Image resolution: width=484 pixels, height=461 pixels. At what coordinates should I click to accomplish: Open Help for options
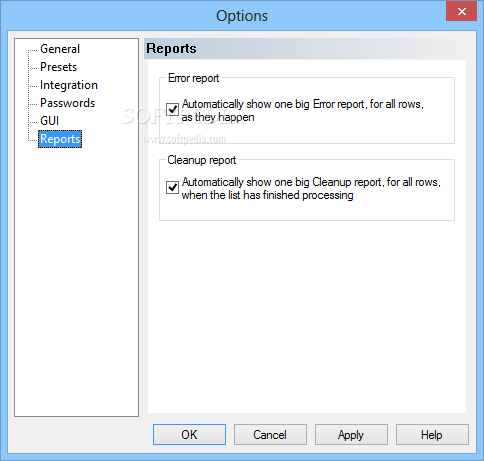click(x=432, y=434)
